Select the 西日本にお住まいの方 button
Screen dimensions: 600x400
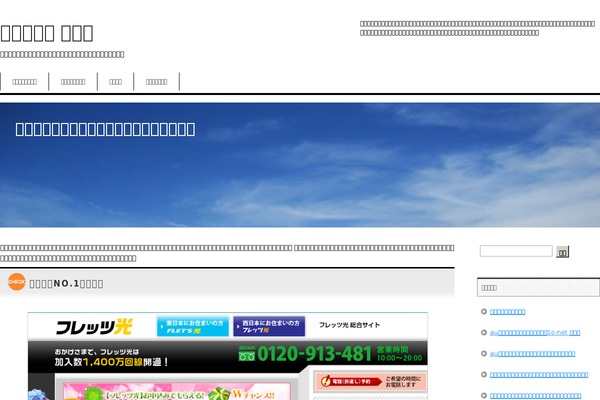[269, 326]
